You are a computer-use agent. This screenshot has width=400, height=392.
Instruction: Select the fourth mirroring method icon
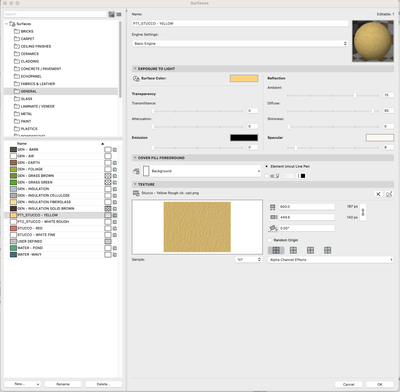328,250
